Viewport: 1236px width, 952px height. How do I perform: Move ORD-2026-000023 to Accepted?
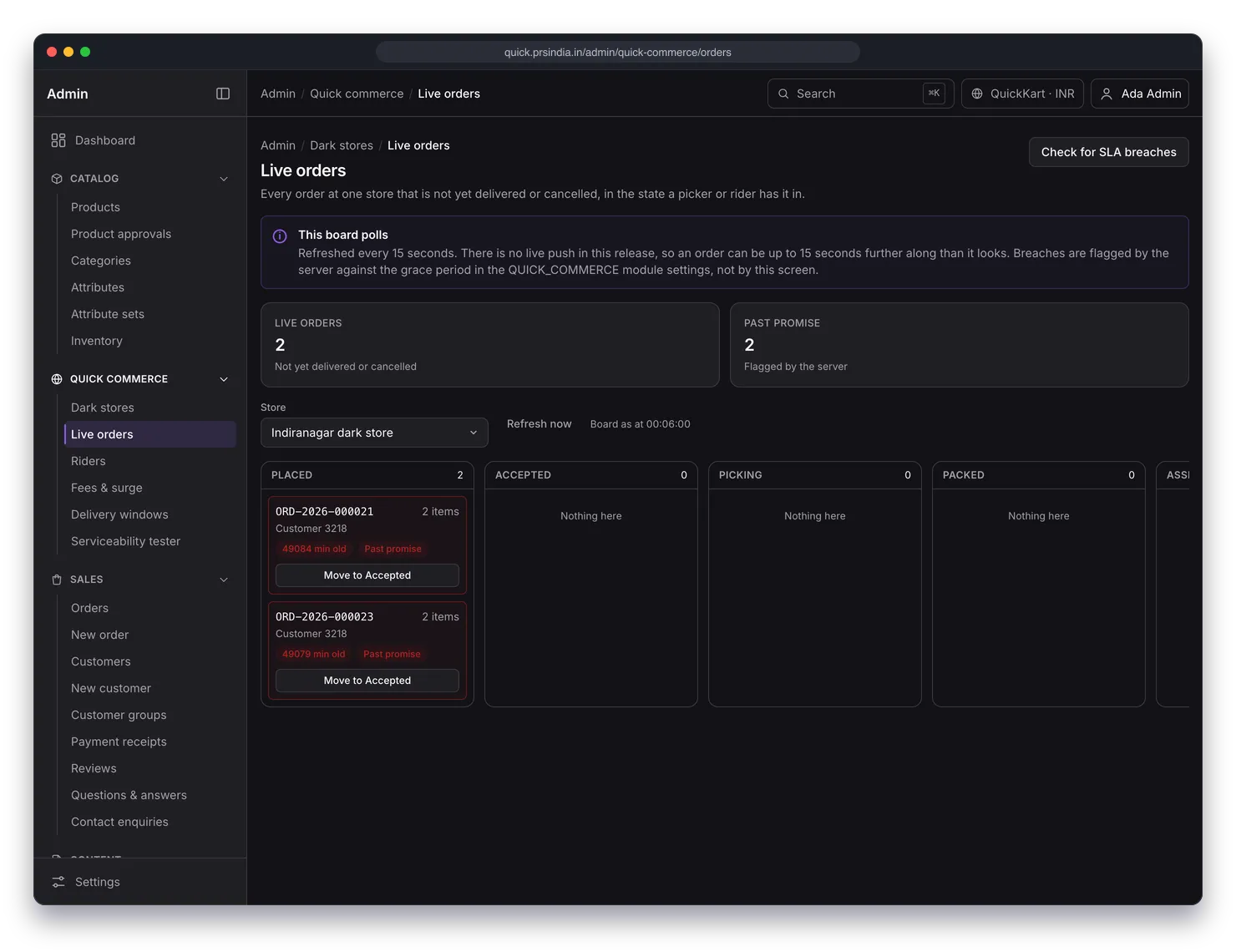tap(367, 681)
